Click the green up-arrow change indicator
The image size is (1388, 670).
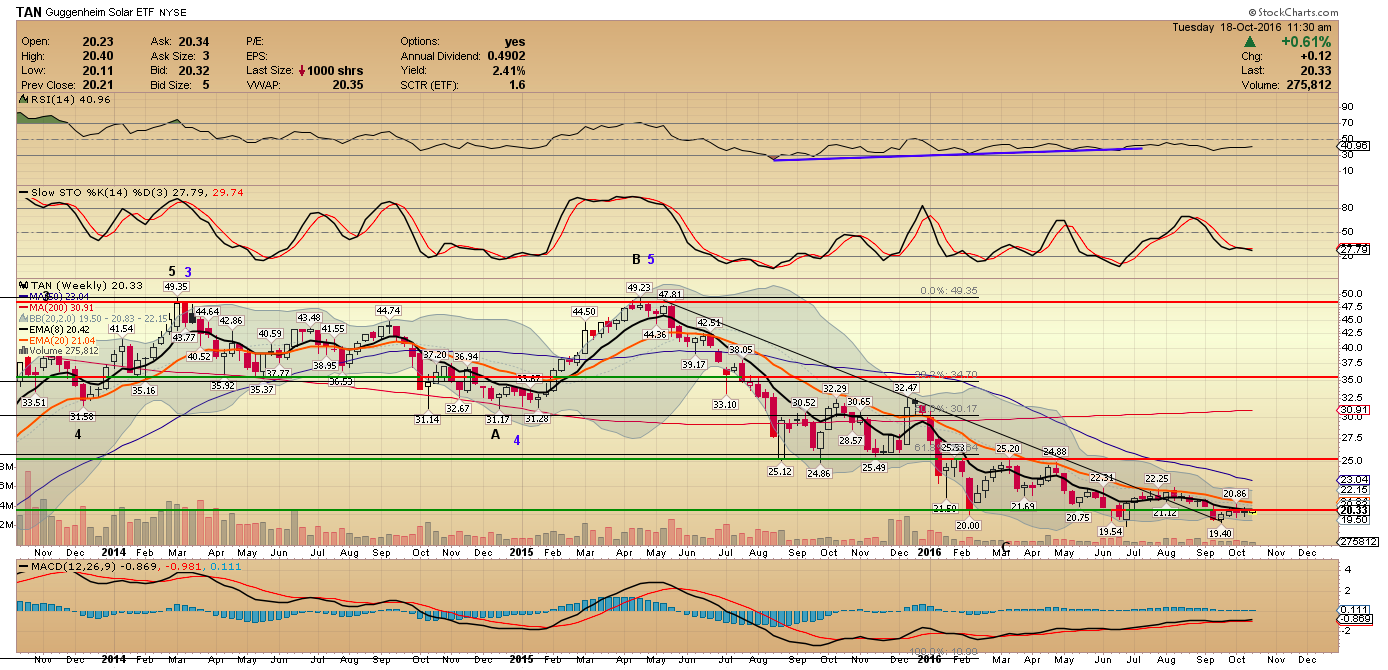click(x=1251, y=42)
